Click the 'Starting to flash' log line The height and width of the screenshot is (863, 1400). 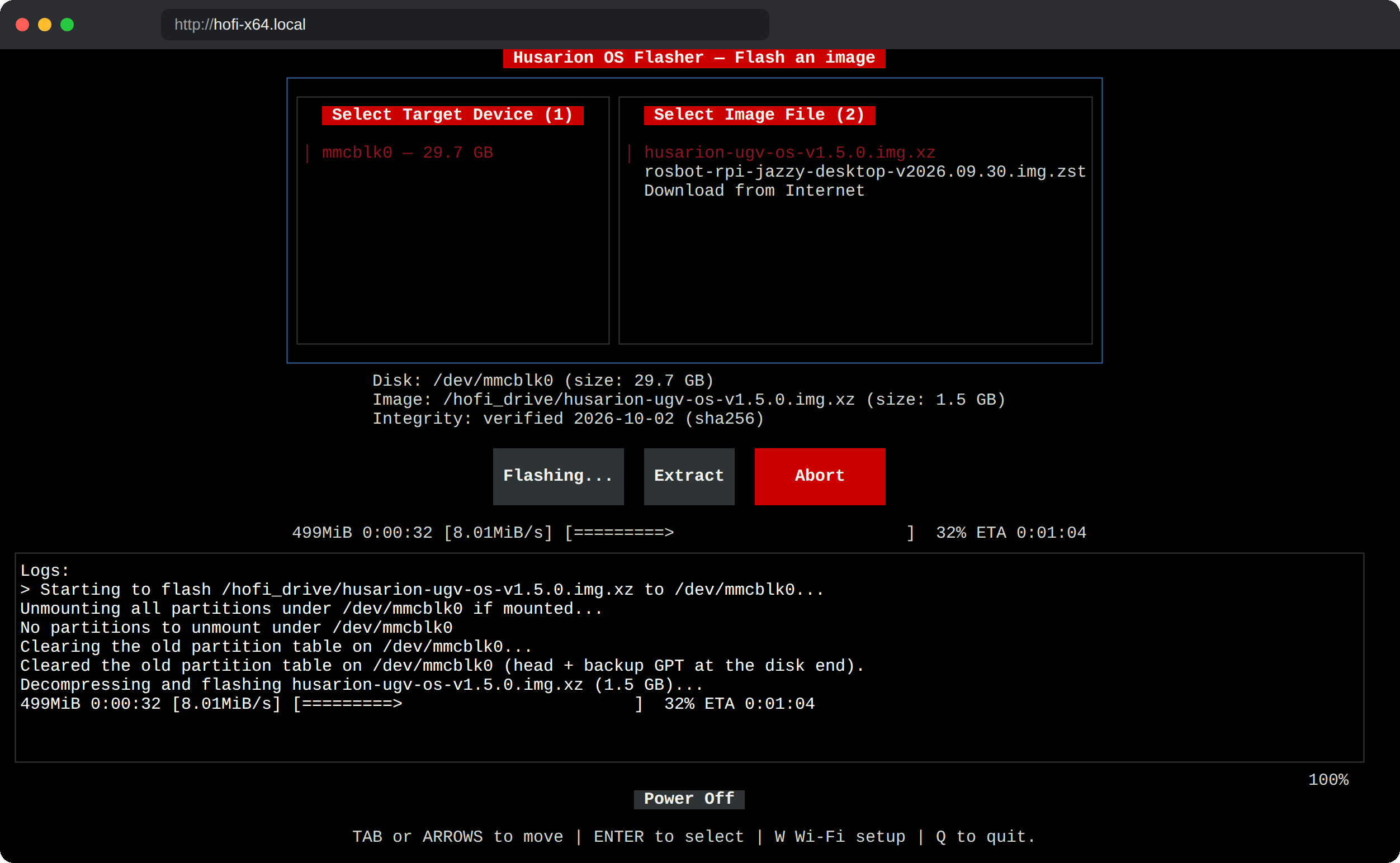422,590
